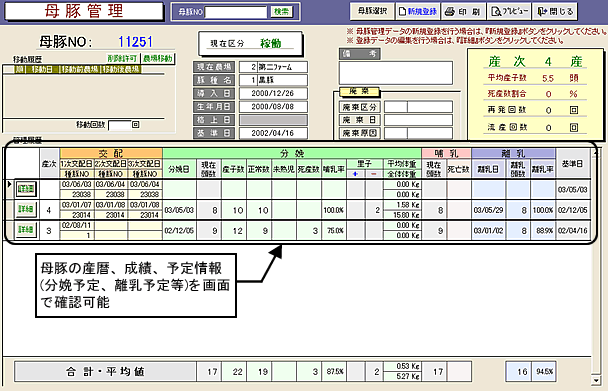This screenshot has width=608, height=391.
Task: Click the 平均産子数 value 5.5
Action: 548,78
